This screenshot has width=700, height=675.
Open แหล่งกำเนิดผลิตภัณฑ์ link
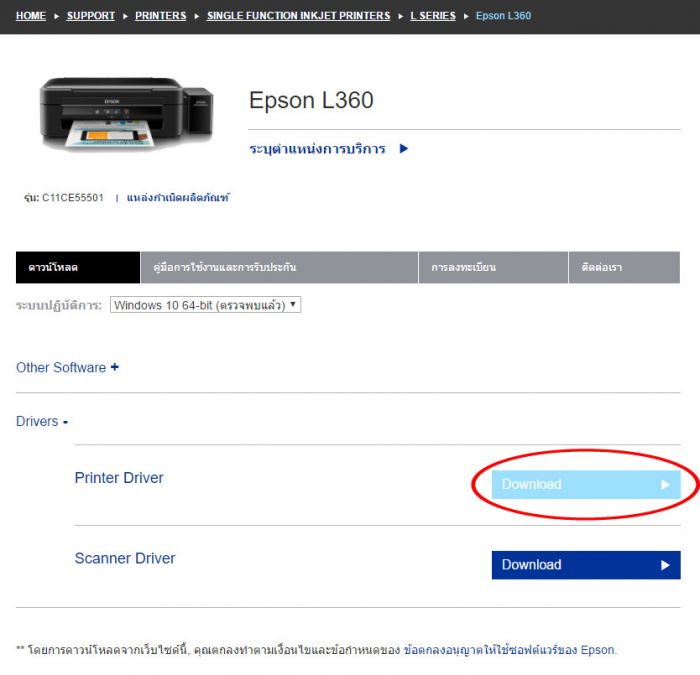178,197
